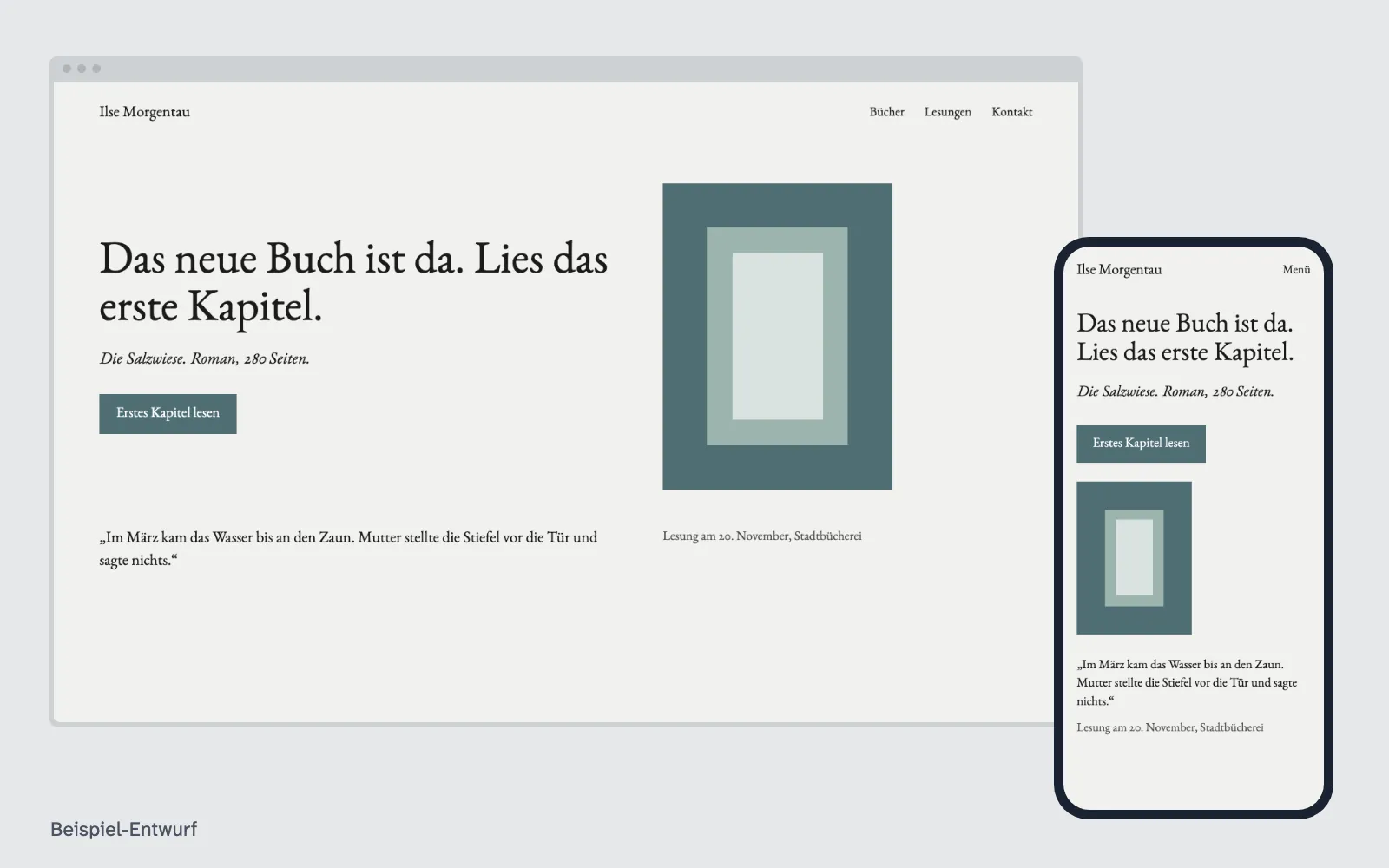Click the Ilse Morgentau site title in desktop mockup
Screen dimensions: 1389x868
tap(144, 112)
